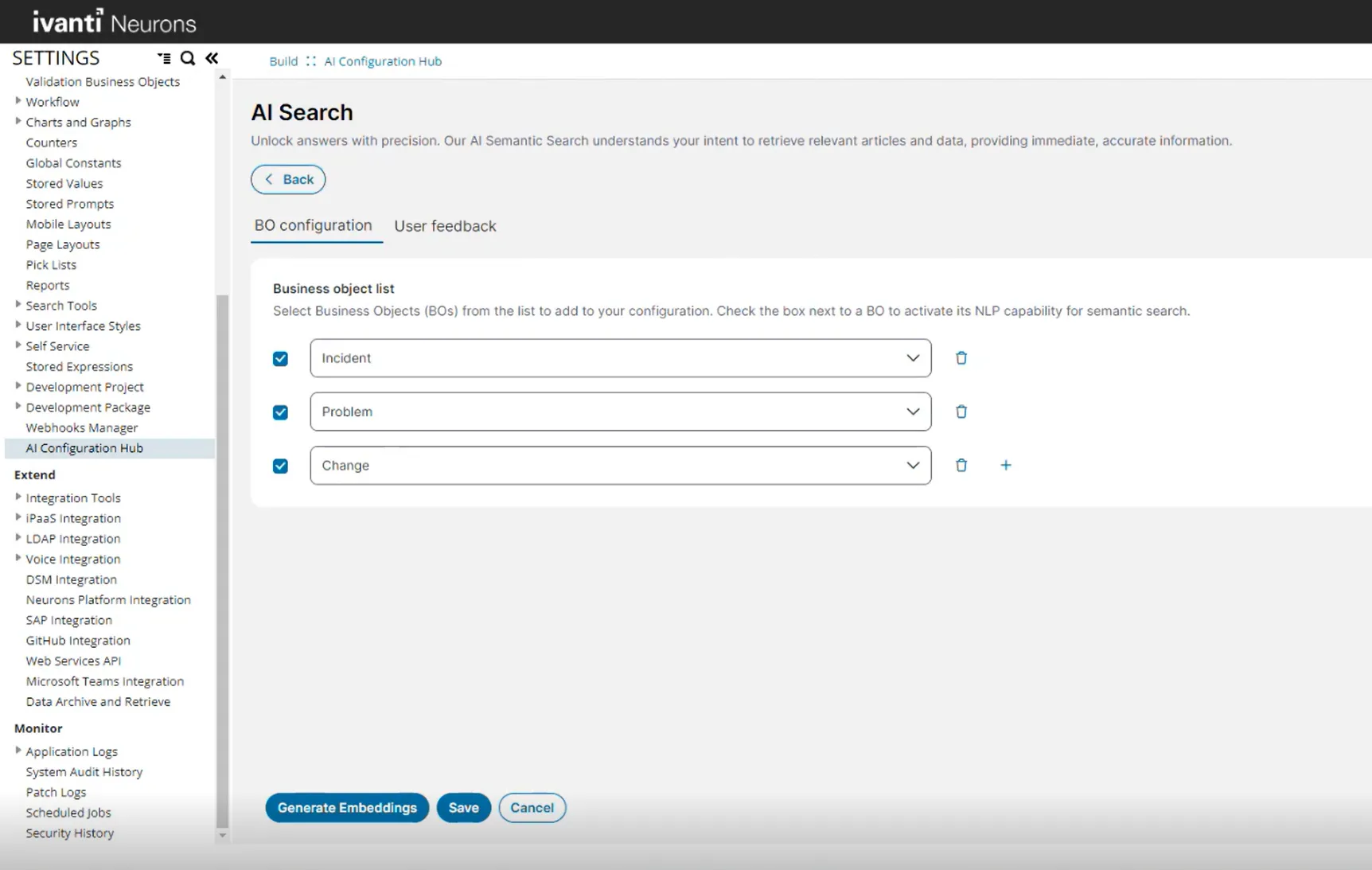Image resolution: width=1372 pixels, height=870 pixels.
Task: Expand the Workflow tree node
Action: (18, 101)
